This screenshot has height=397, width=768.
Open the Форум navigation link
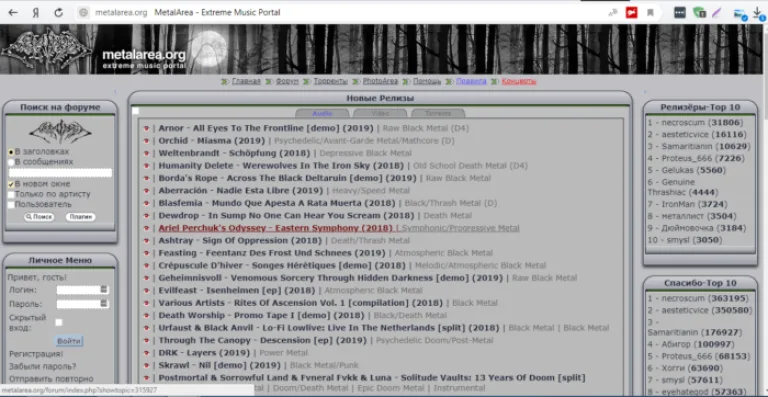coord(287,81)
